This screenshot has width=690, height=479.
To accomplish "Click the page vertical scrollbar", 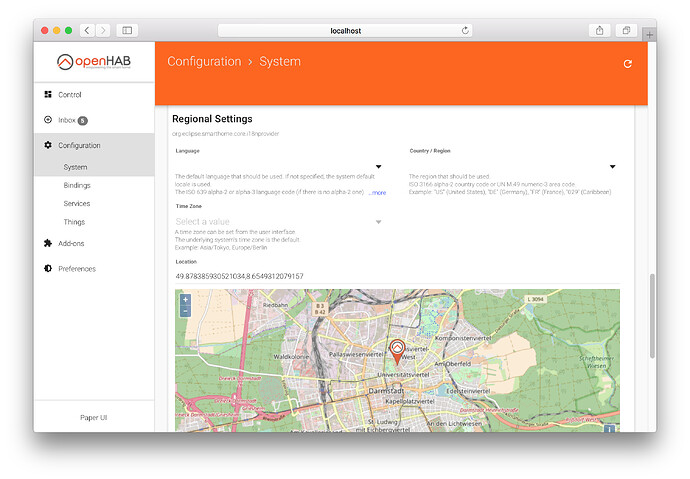I will pos(652,316).
